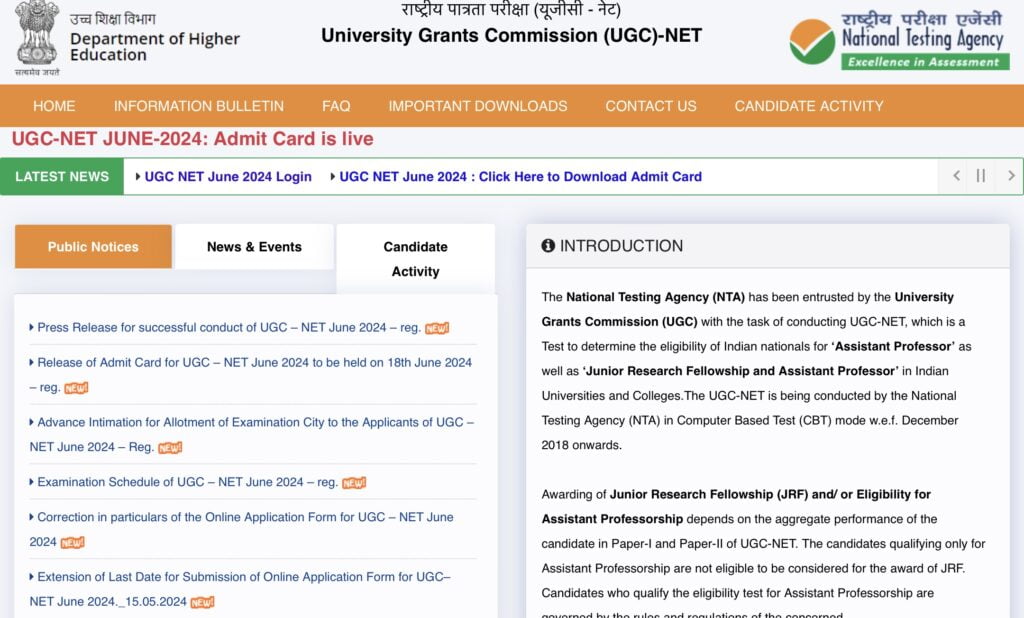Click NEW badge on Release of Admit Card notice

click(76, 388)
